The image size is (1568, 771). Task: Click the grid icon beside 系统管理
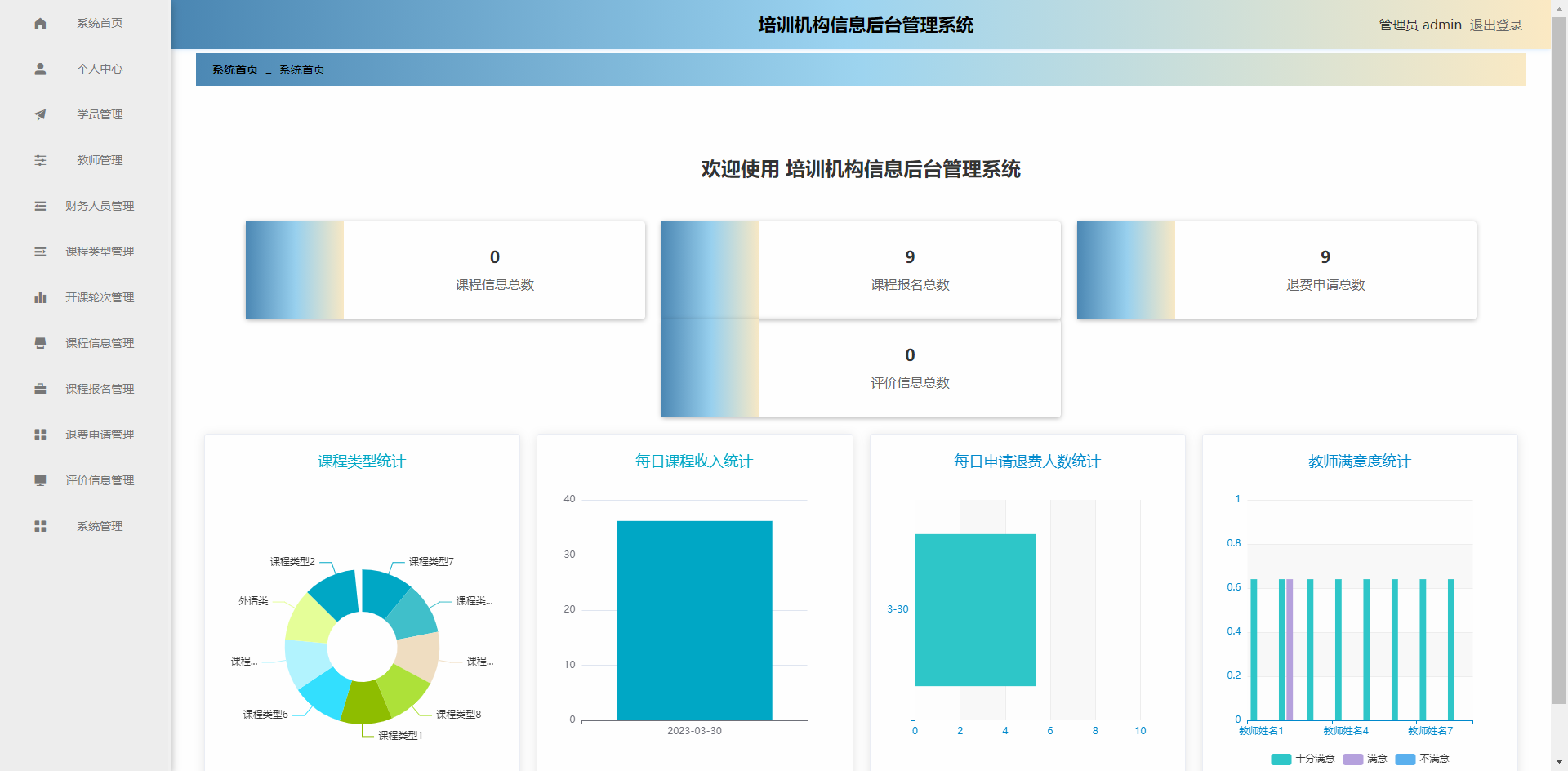click(x=40, y=526)
